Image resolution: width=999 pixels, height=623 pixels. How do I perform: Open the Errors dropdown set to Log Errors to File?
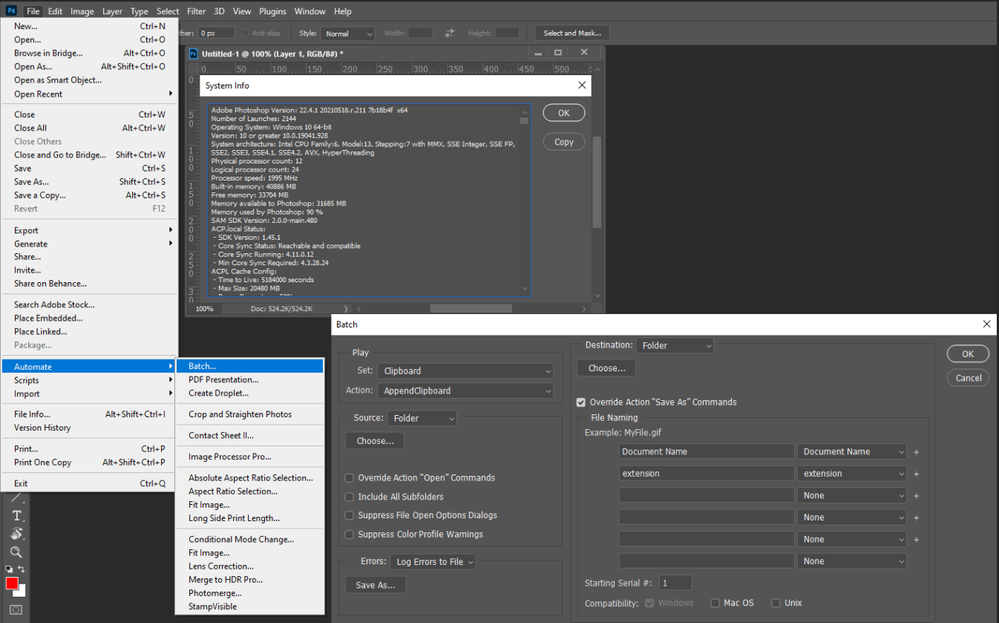(433, 561)
